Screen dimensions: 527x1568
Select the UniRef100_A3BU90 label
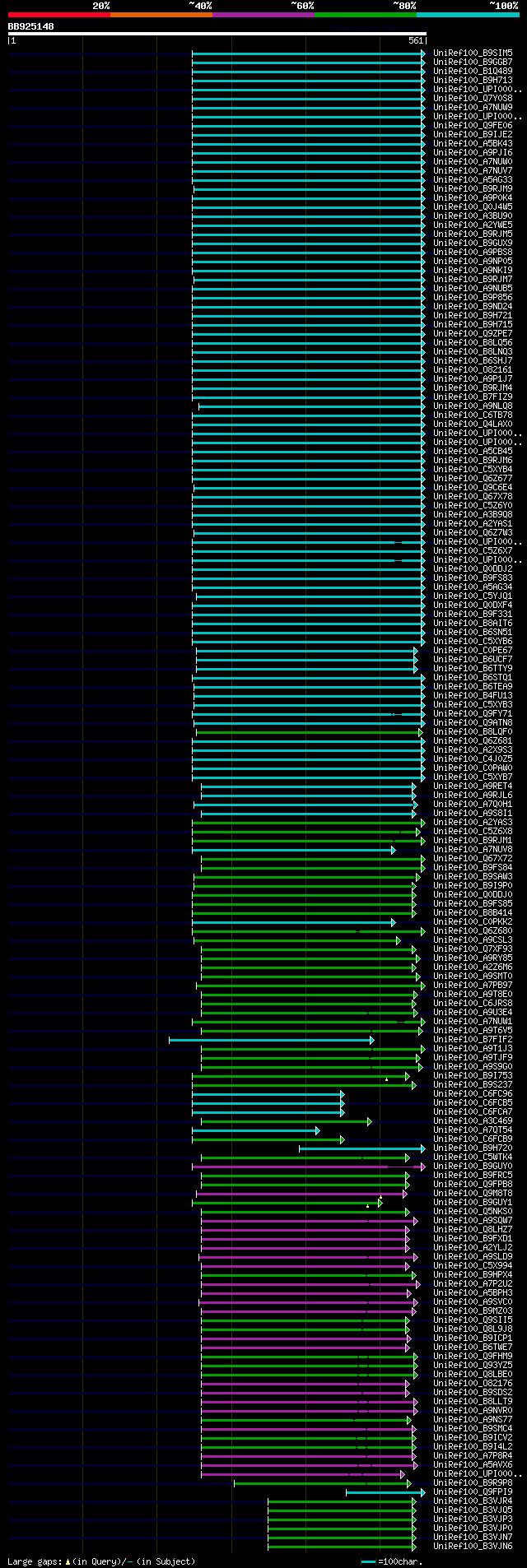[473, 216]
